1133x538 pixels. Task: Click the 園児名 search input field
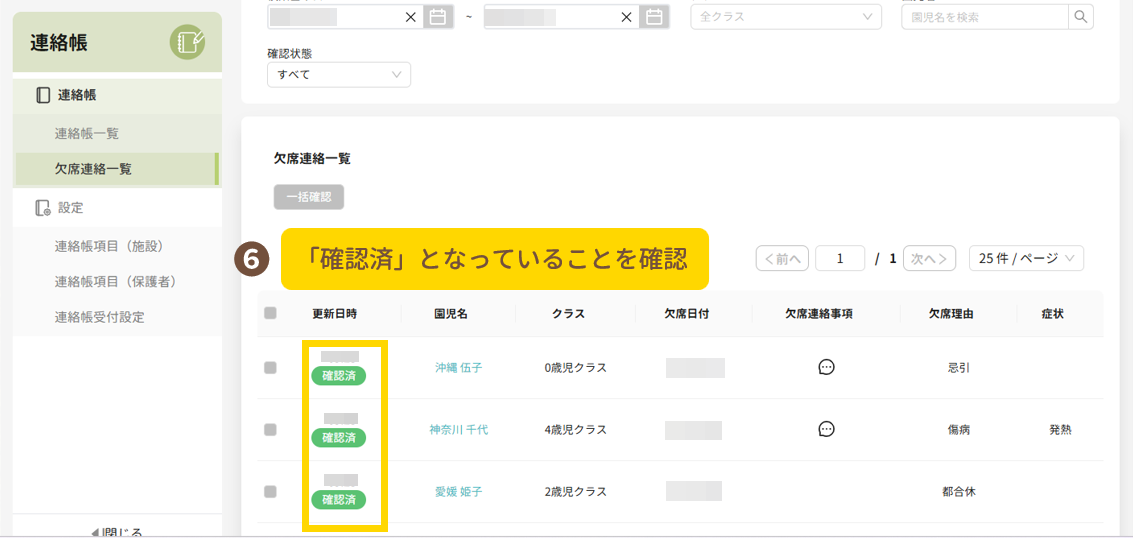[x=984, y=17]
